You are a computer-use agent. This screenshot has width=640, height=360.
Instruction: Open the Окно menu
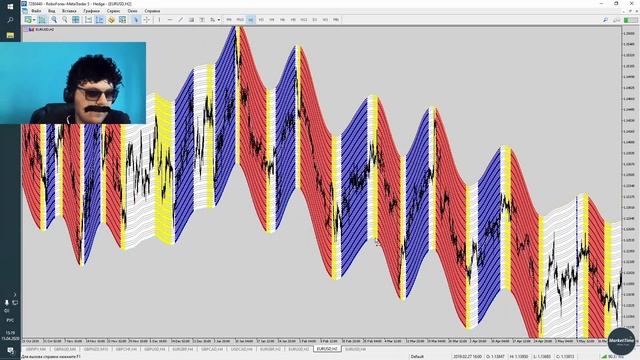[x=132, y=11]
